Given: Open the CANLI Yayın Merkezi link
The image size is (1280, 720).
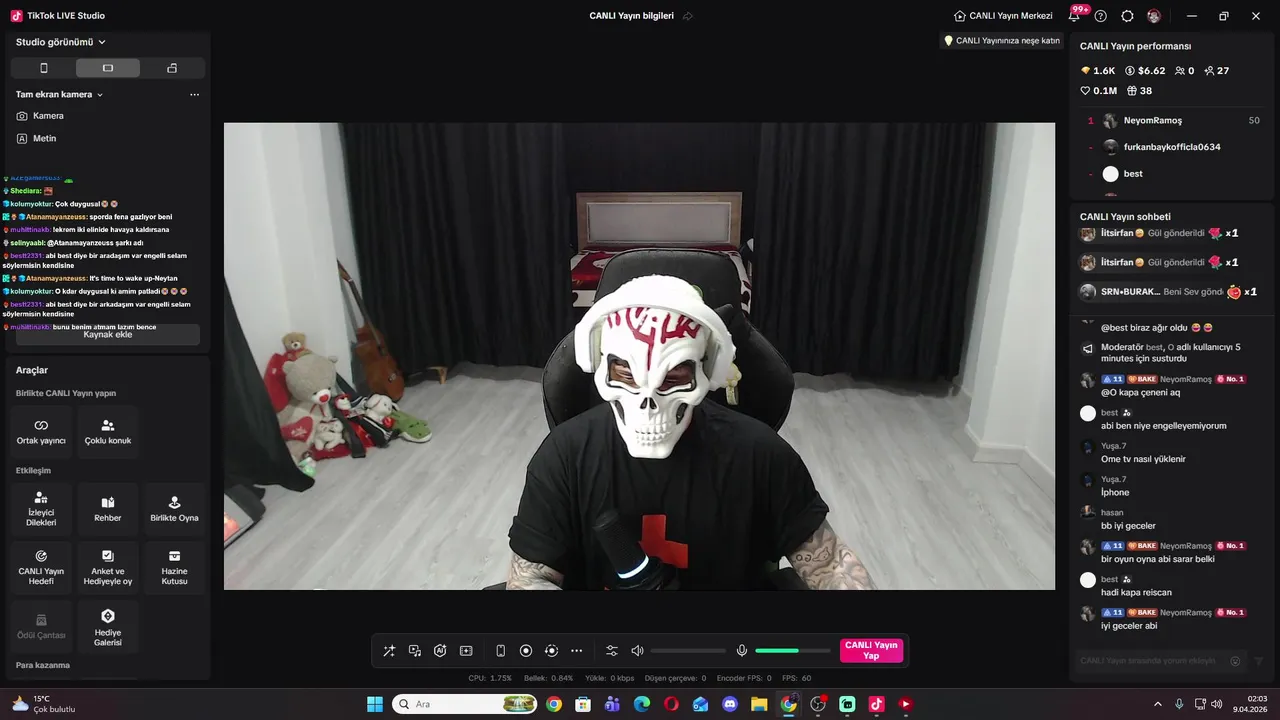Looking at the screenshot, I should 1003,16.
